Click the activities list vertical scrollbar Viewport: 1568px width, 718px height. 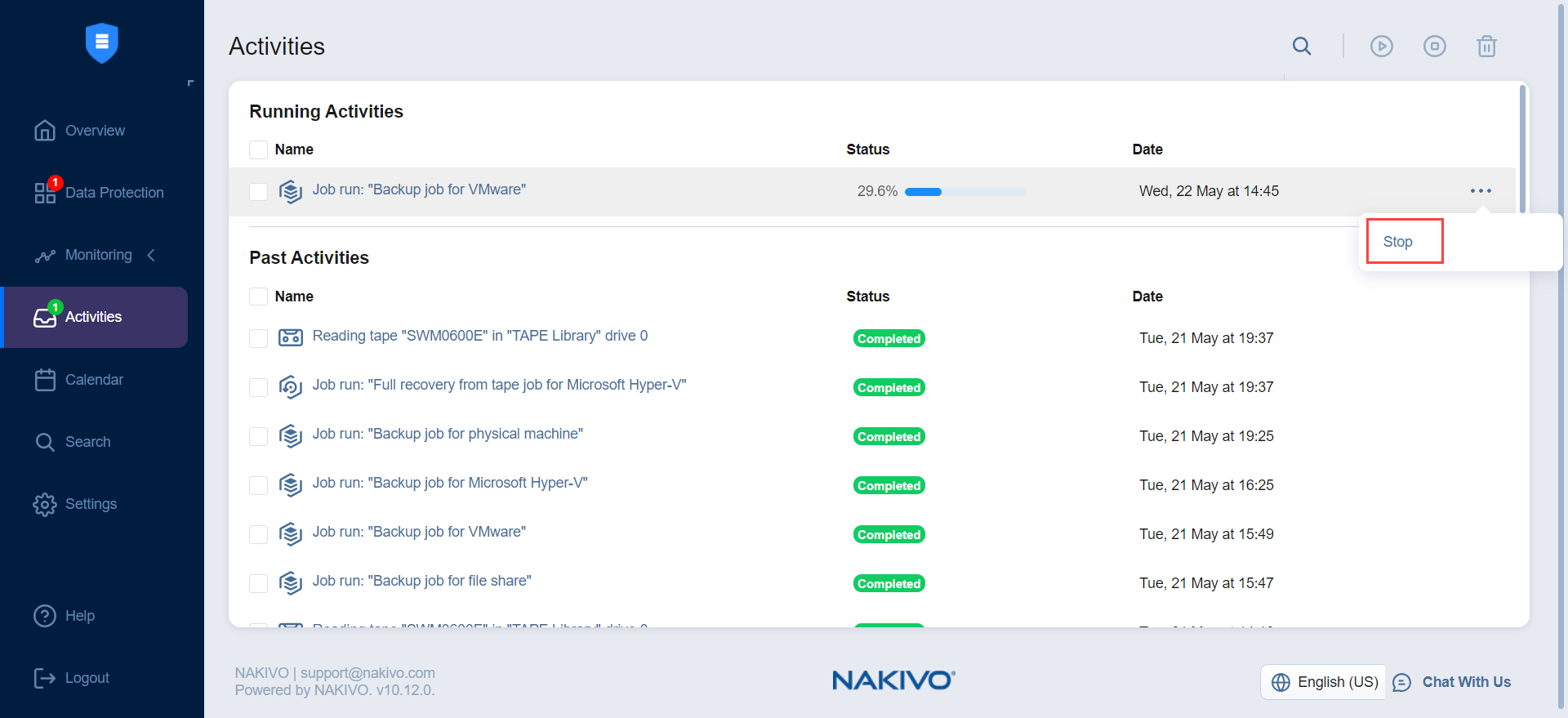tap(1522, 147)
